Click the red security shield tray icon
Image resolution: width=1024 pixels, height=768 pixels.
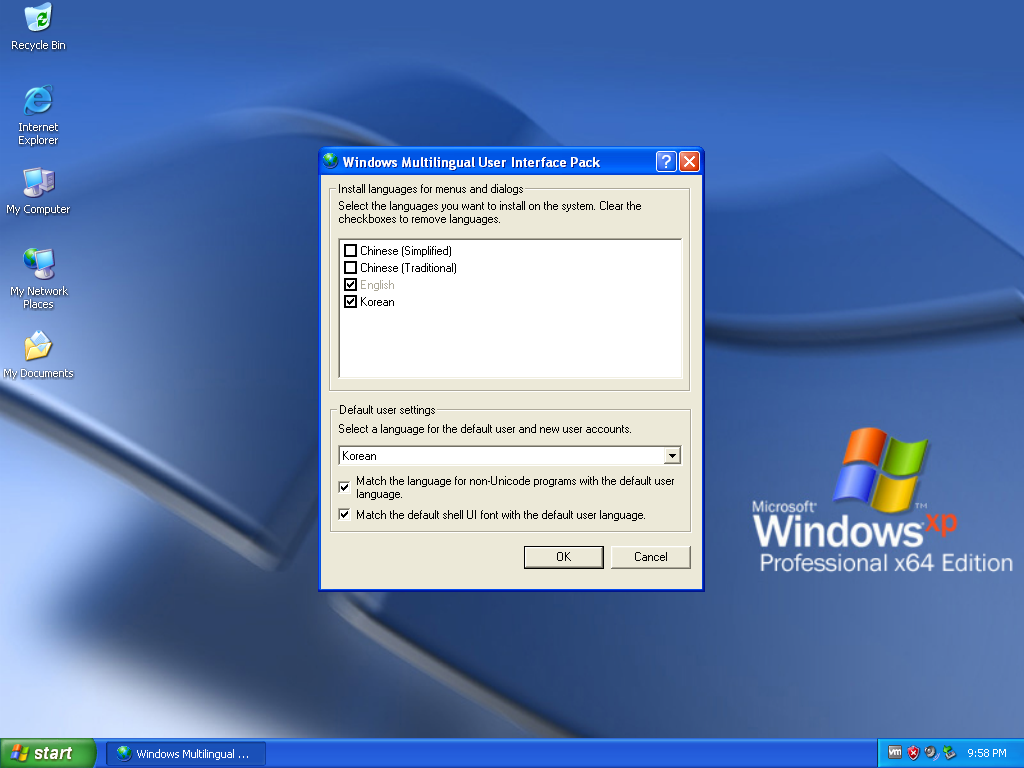tap(913, 752)
